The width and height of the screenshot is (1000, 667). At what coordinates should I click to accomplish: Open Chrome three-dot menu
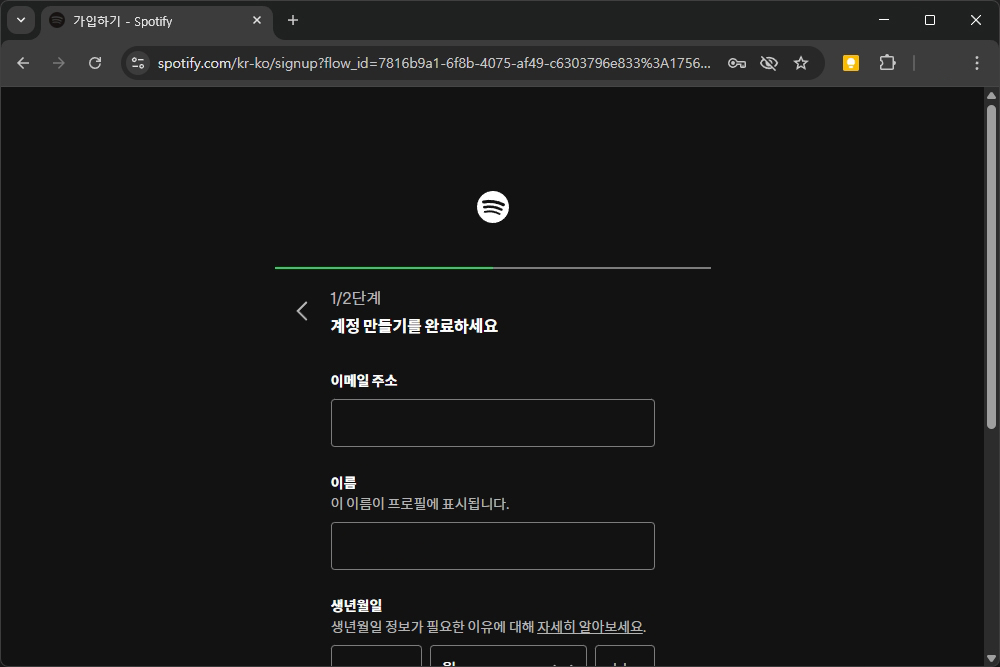(x=976, y=63)
